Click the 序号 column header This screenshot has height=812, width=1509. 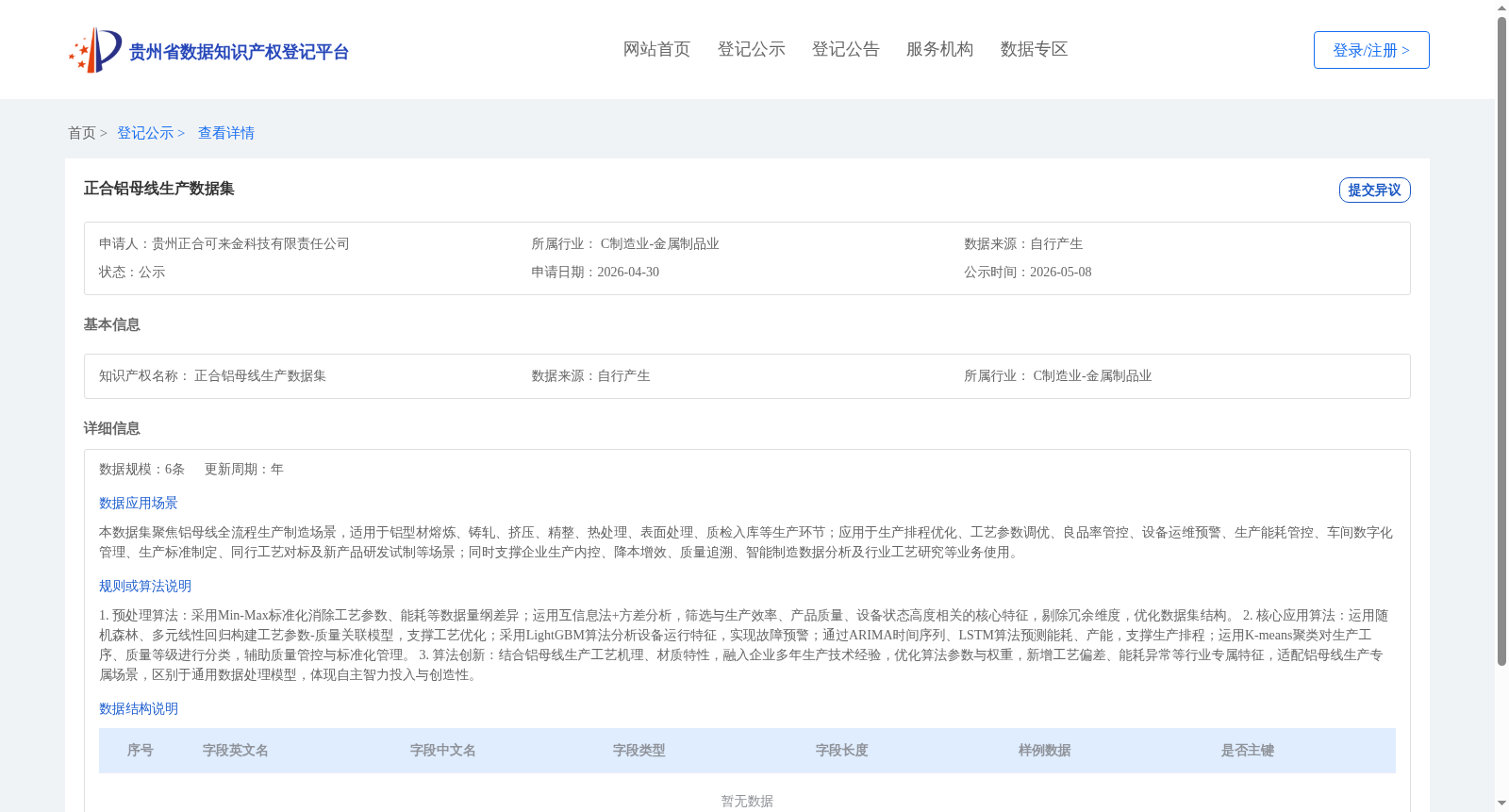(x=141, y=751)
